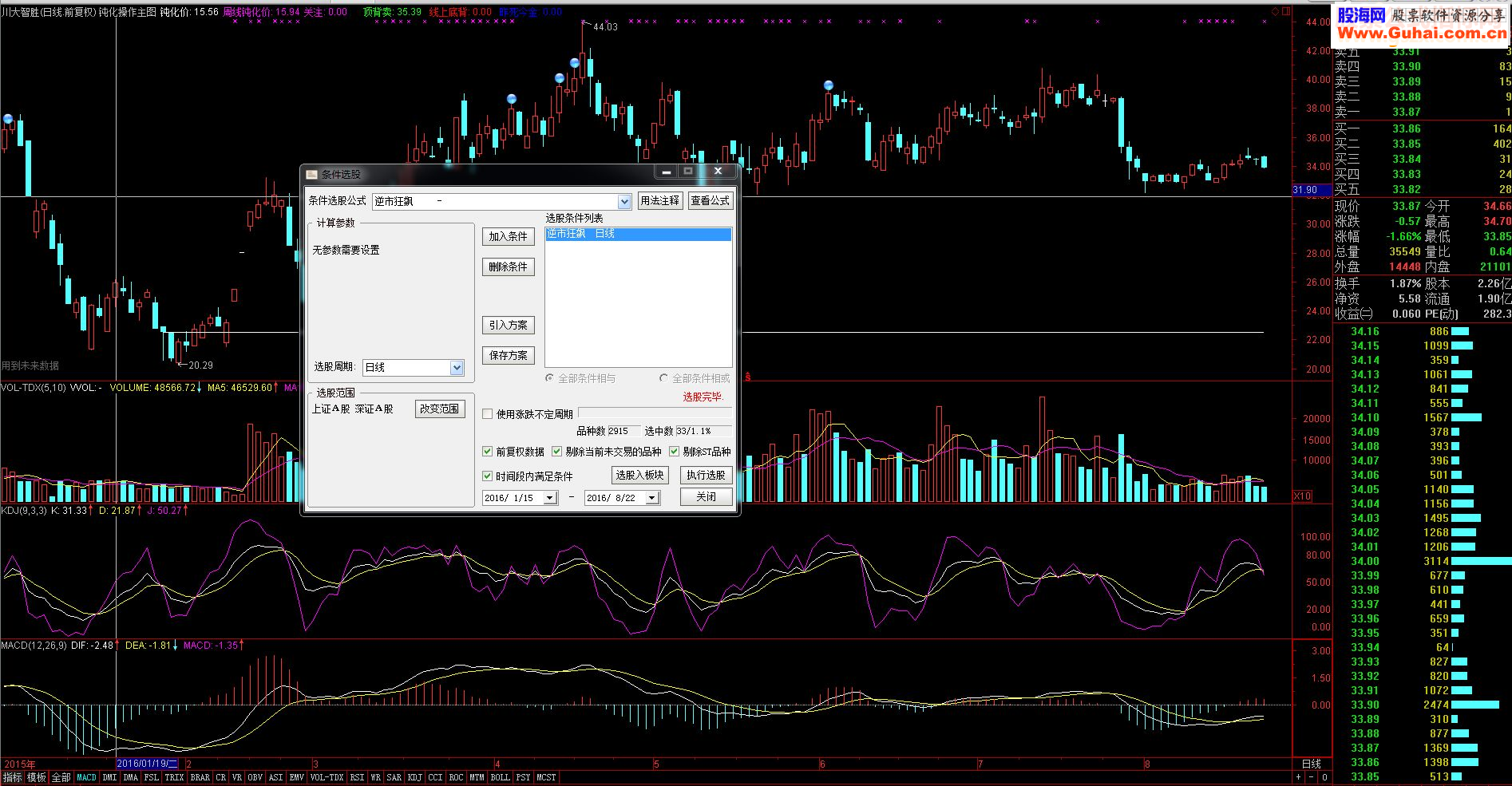Click 执行选股 button

click(x=707, y=476)
